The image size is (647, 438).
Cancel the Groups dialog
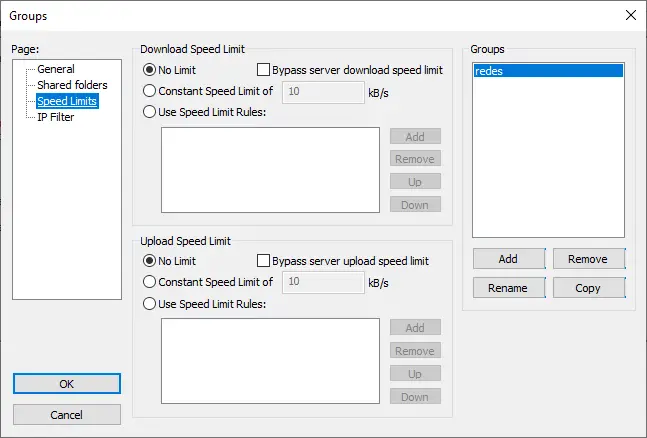point(67,414)
